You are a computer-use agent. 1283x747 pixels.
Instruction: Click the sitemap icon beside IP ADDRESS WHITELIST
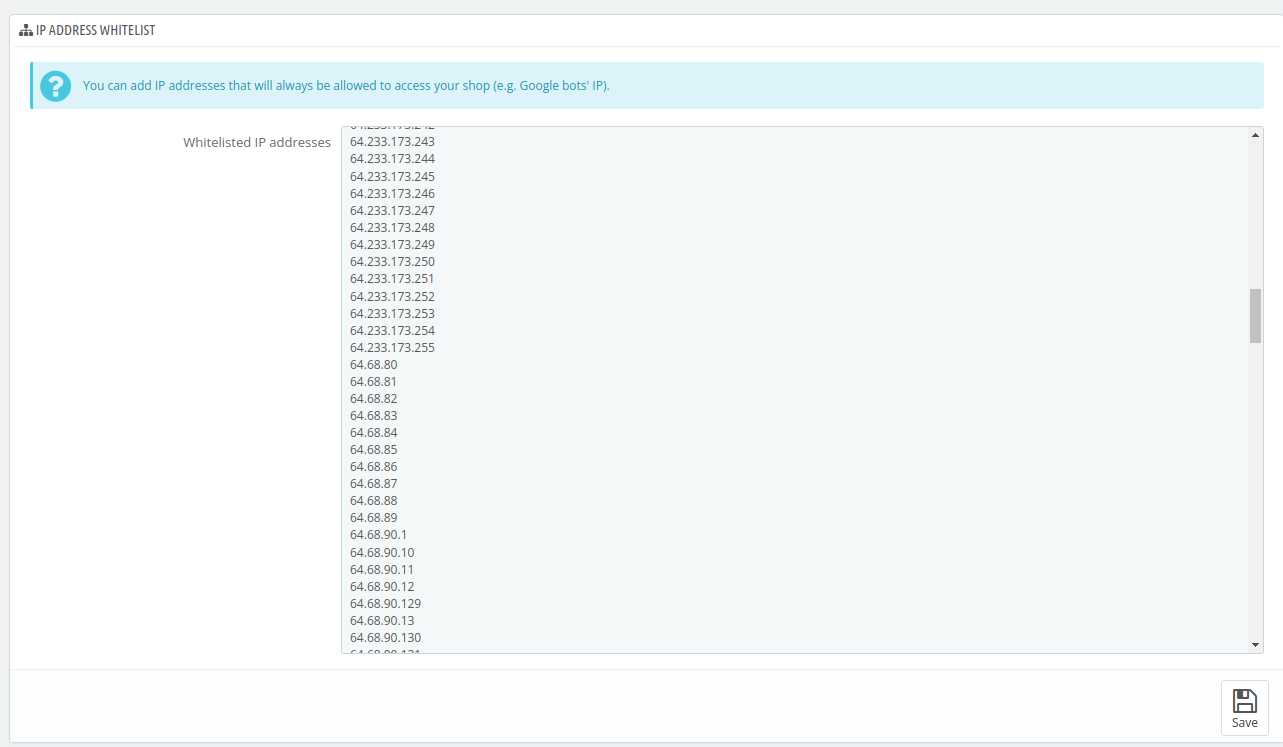click(x=26, y=31)
